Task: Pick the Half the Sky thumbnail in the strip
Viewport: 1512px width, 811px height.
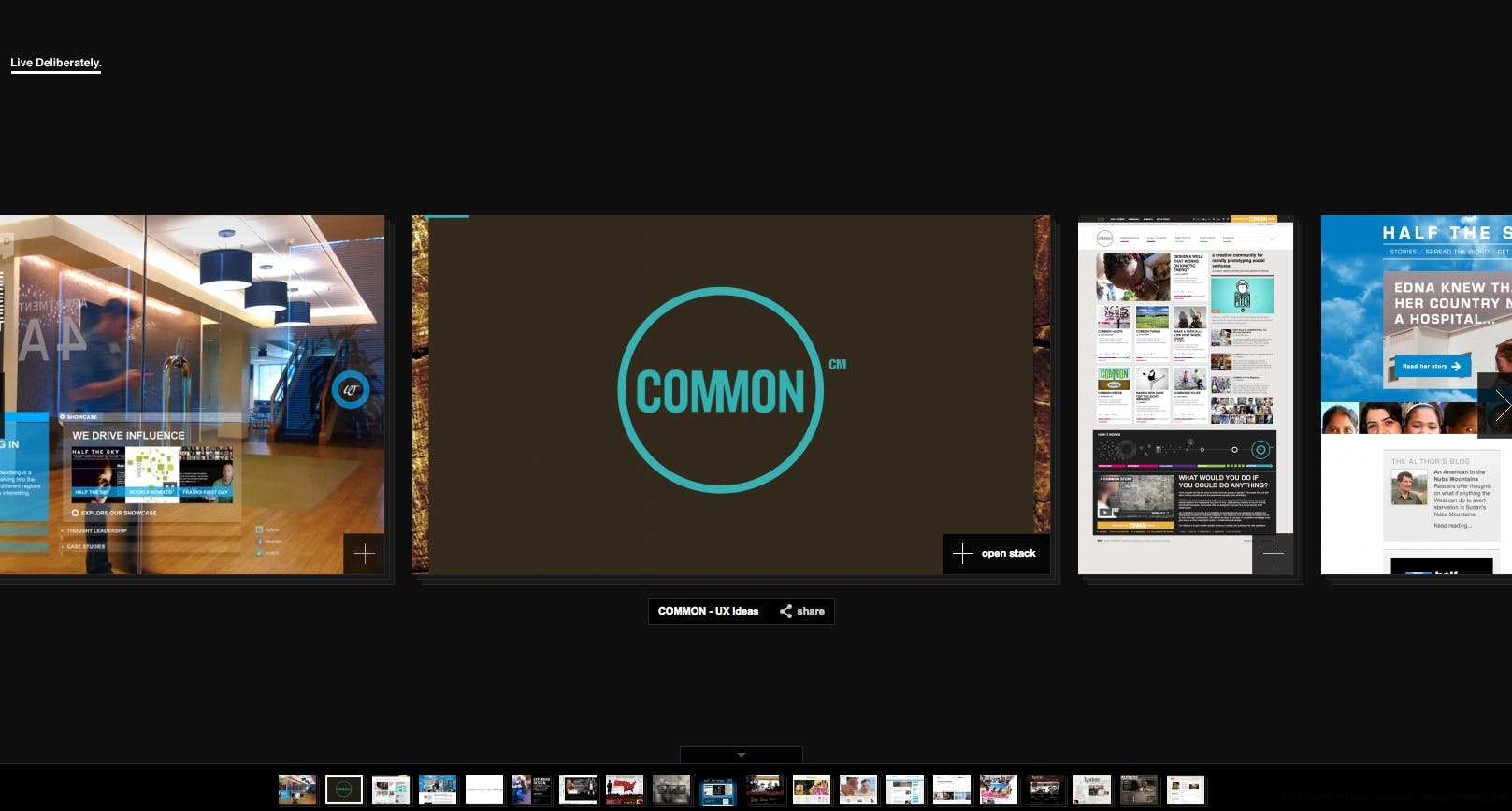Action: click(438, 789)
